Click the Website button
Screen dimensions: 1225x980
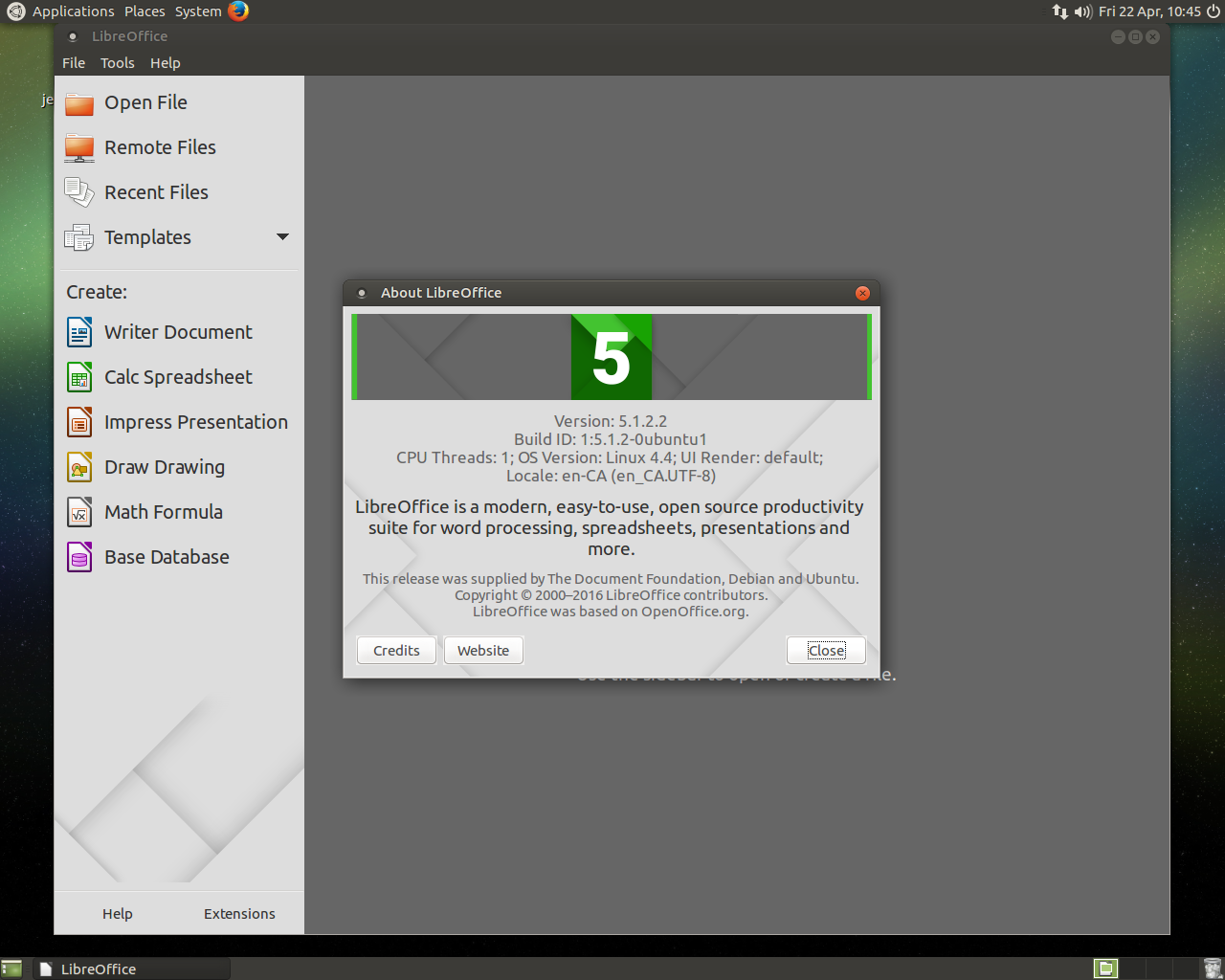tap(483, 651)
